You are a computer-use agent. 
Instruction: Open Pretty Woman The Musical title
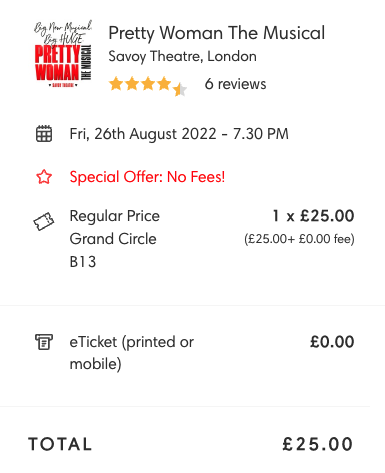pyautogui.click(x=217, y=33)
